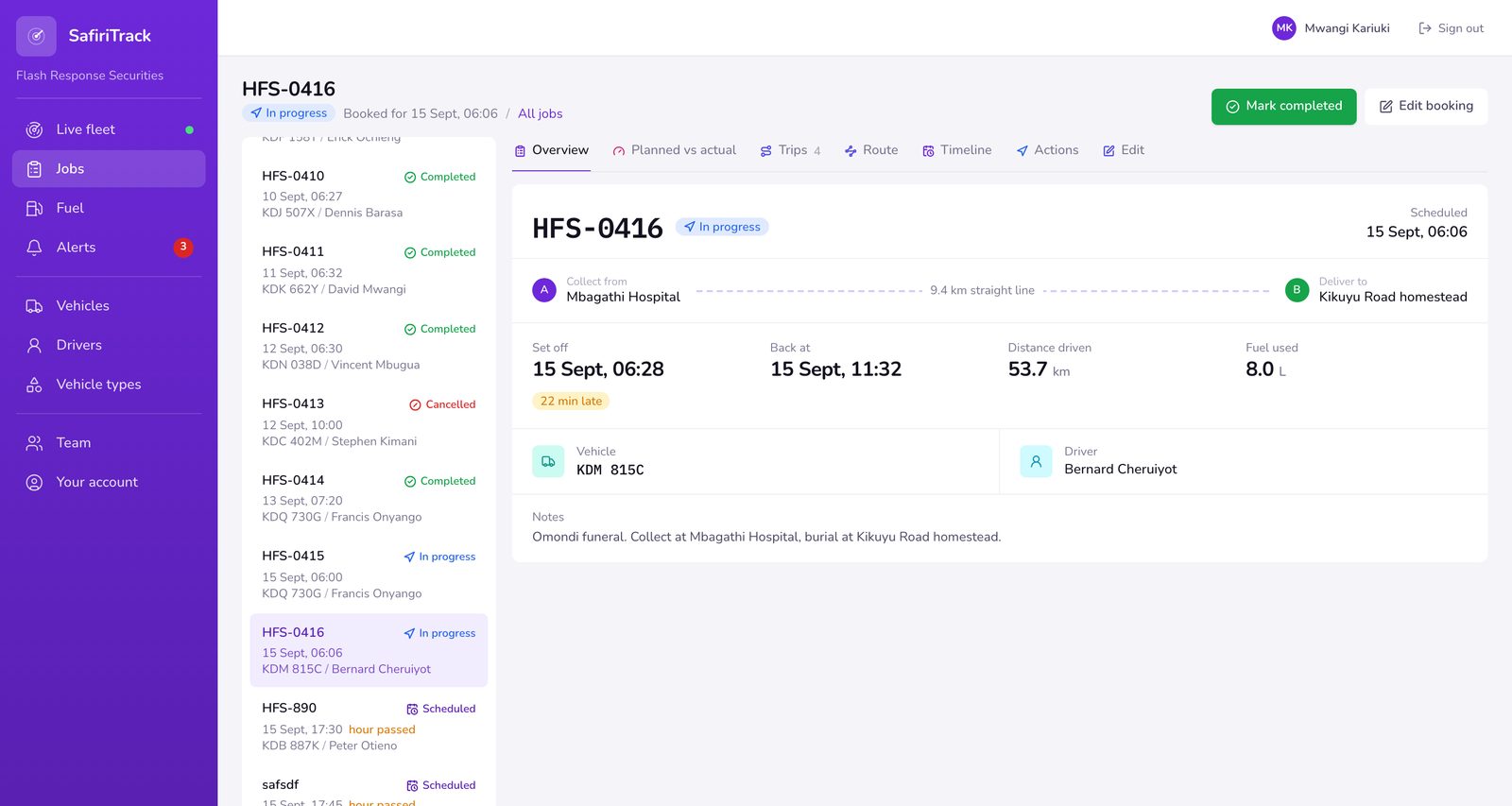Click Completed status of HFS-0410
1512x806 pixels.
tap(439, 177)
